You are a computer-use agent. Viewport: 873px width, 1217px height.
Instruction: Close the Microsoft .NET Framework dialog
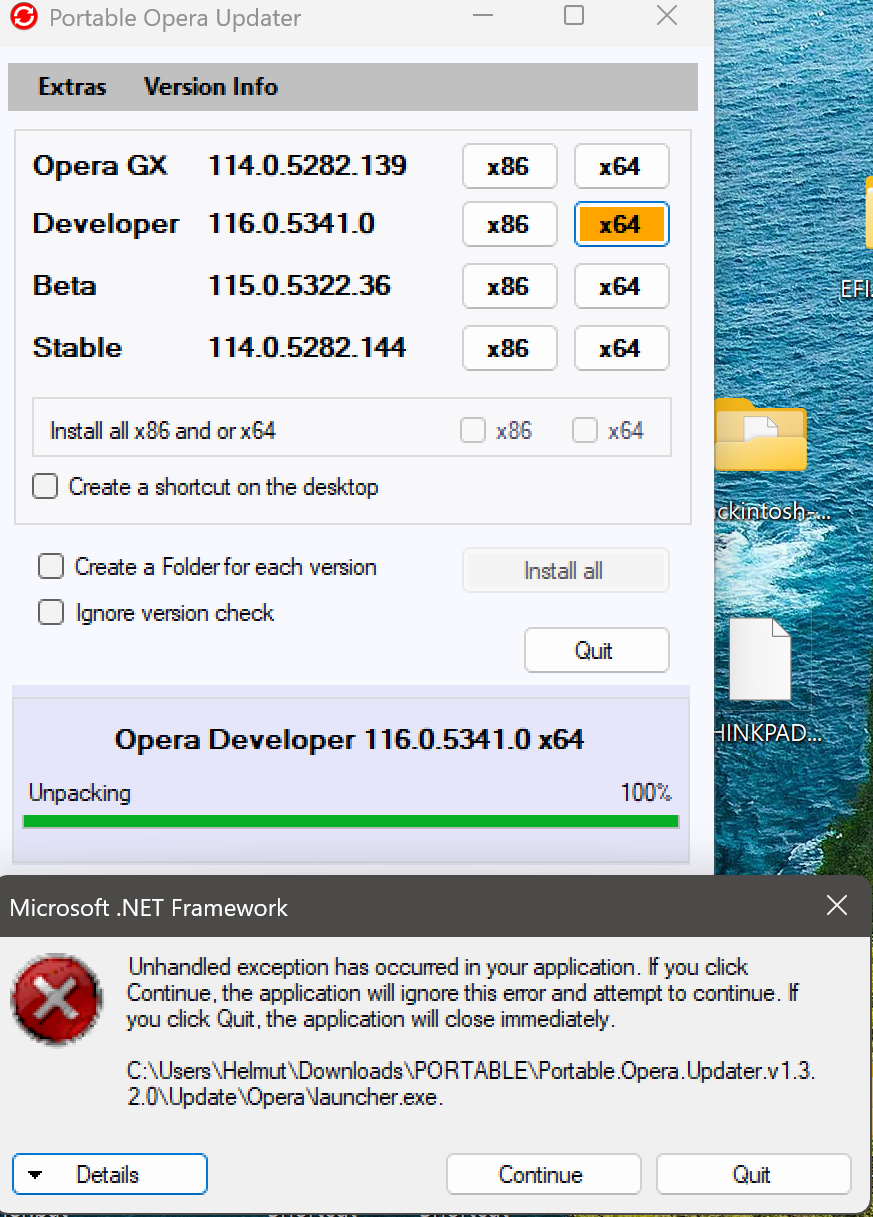click(x=837, y=907)
